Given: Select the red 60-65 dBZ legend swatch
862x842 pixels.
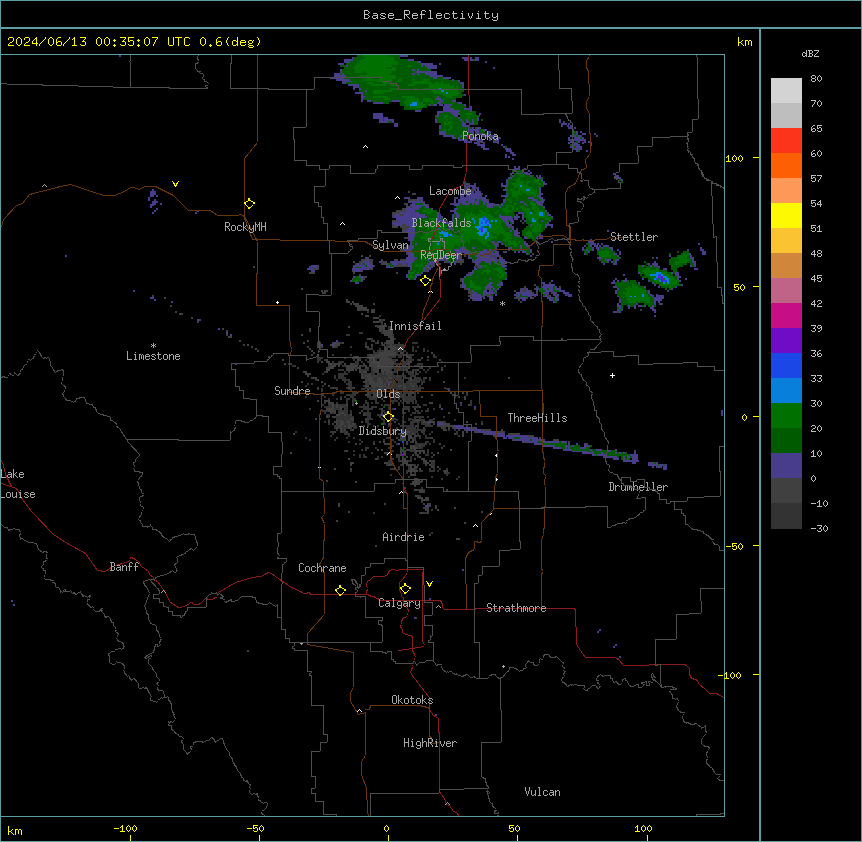Looking at the screenshot, I should (x=786, y=140).
